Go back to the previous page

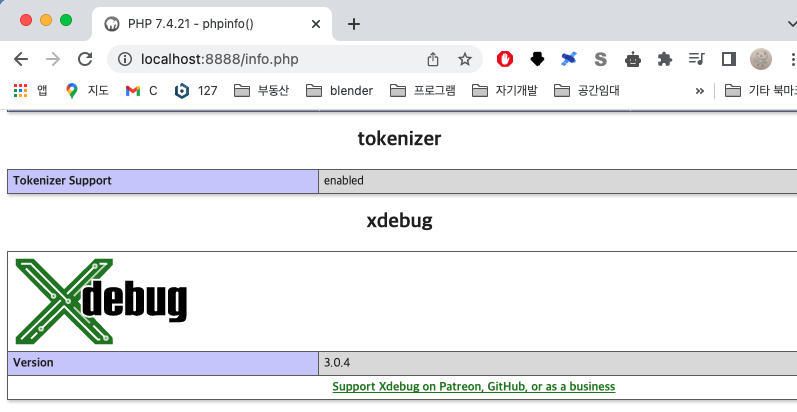[x=21, y=59]
